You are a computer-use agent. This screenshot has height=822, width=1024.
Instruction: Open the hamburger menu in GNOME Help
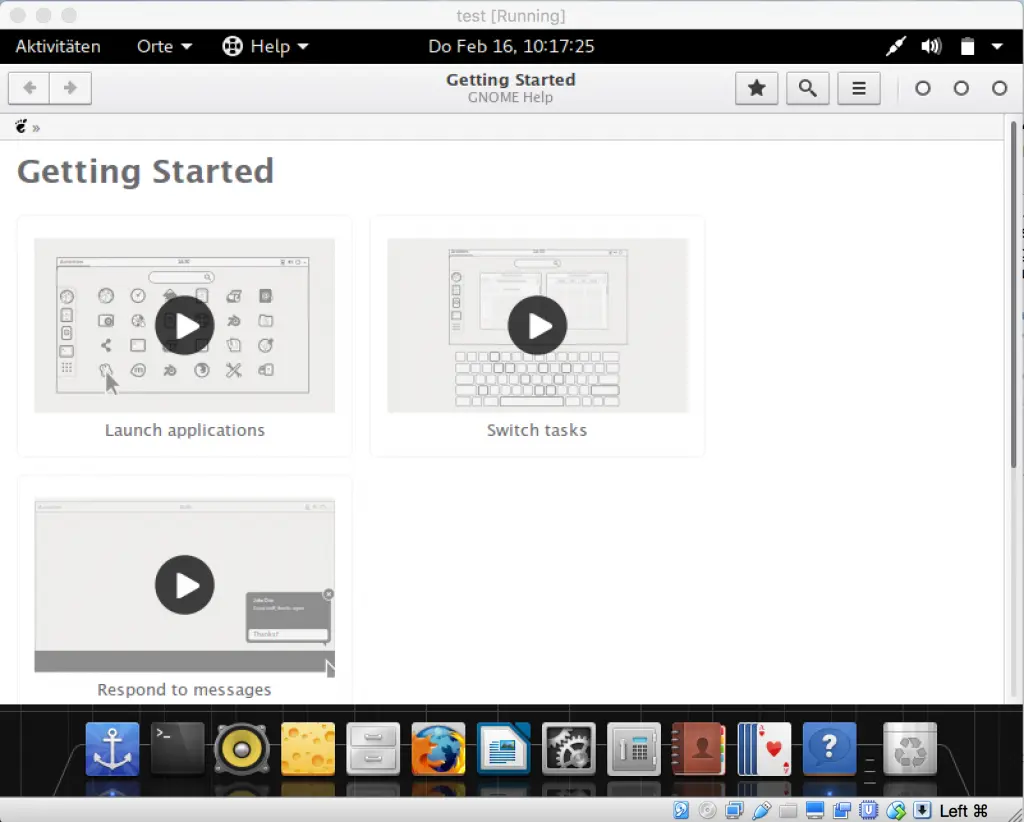859,88
